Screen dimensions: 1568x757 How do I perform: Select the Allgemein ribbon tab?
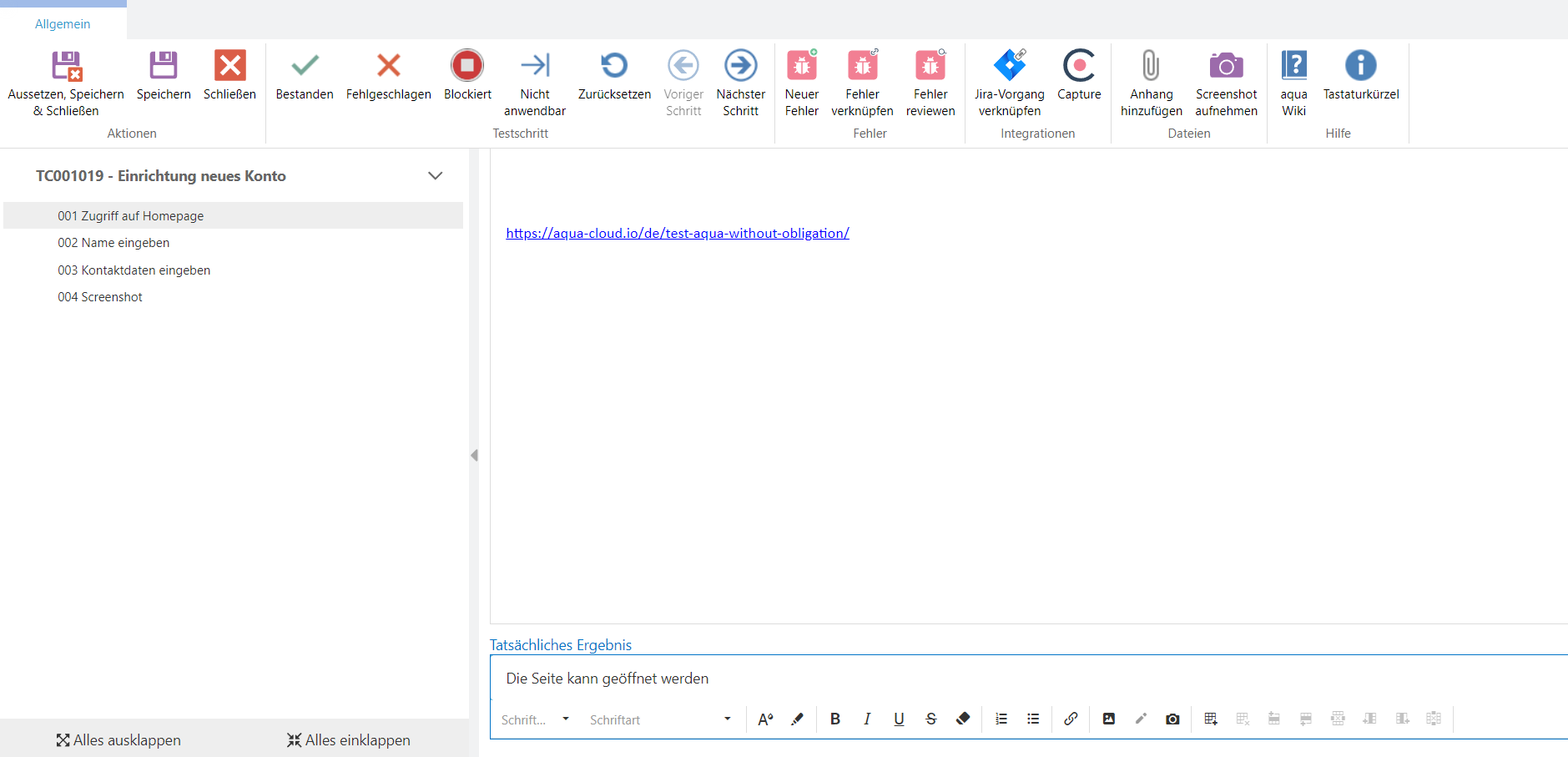click(63, 24)
